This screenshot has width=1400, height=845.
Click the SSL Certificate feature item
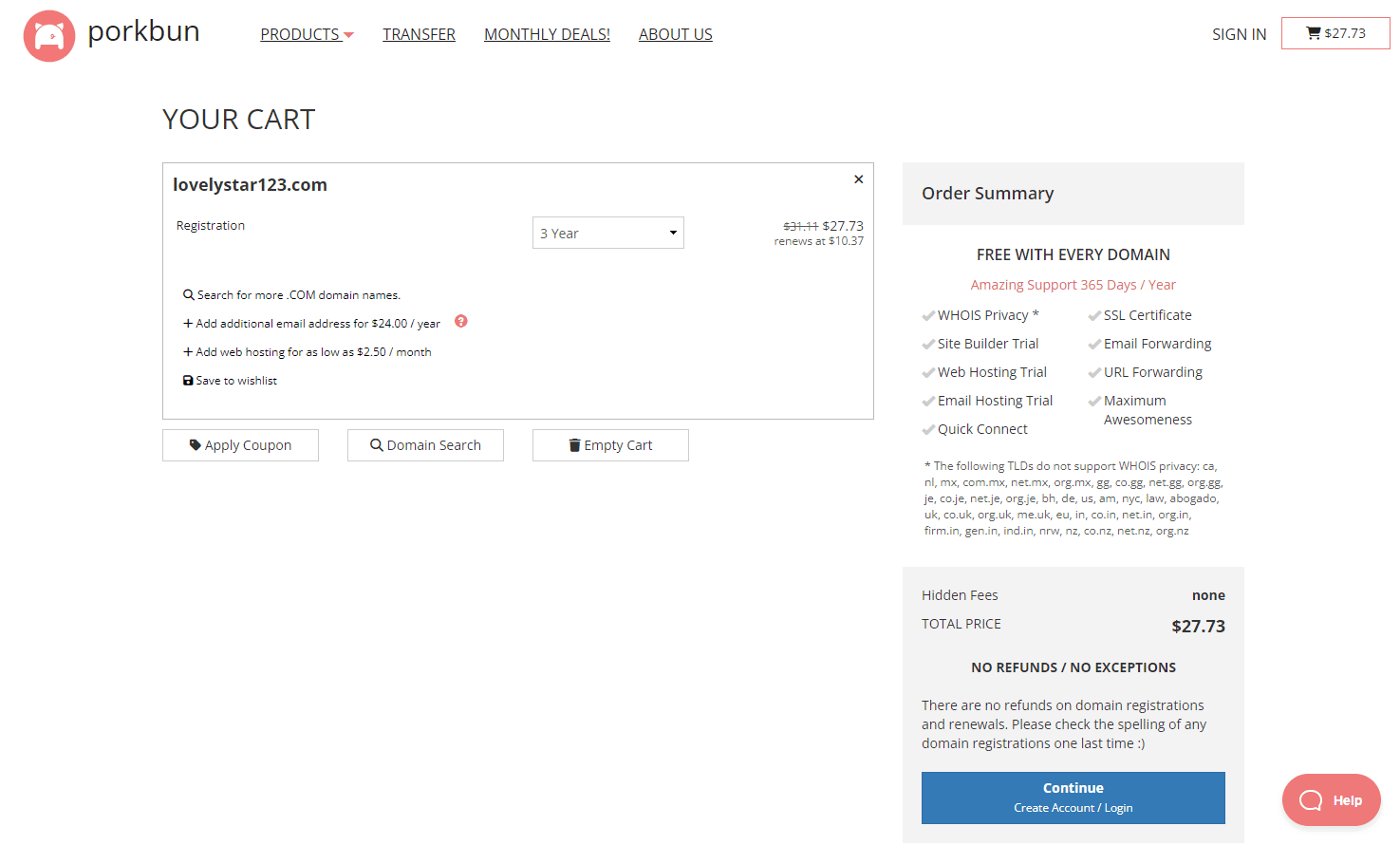click(1140, 315)
